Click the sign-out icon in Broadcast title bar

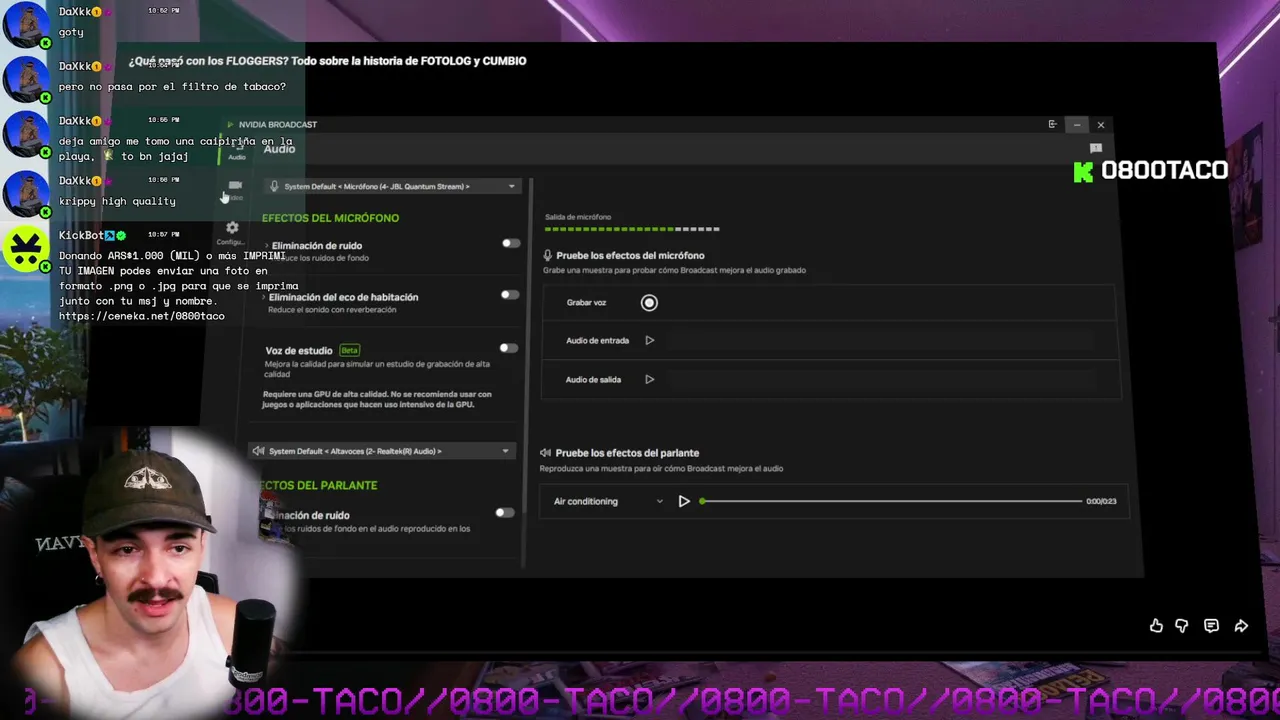pyautogui.click(x=1052, y=125)
